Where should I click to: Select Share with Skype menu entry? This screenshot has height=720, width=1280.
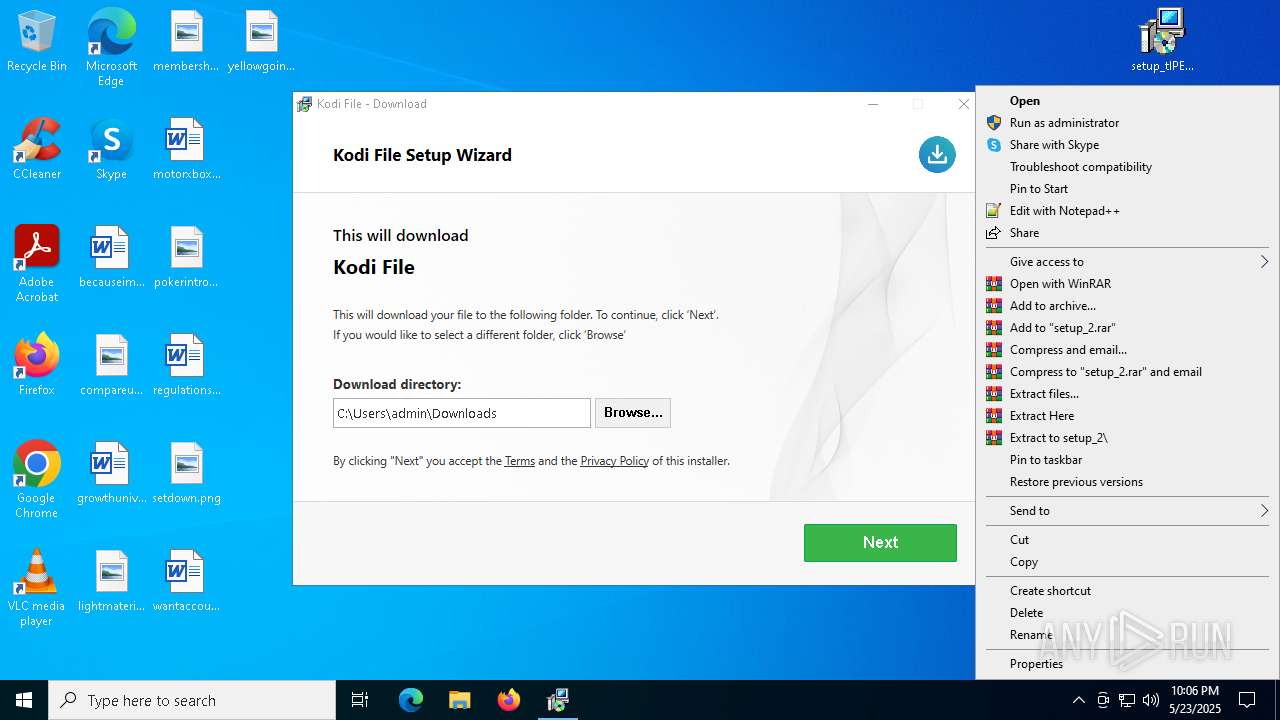pyautogui.click(x=1127, y=145)
